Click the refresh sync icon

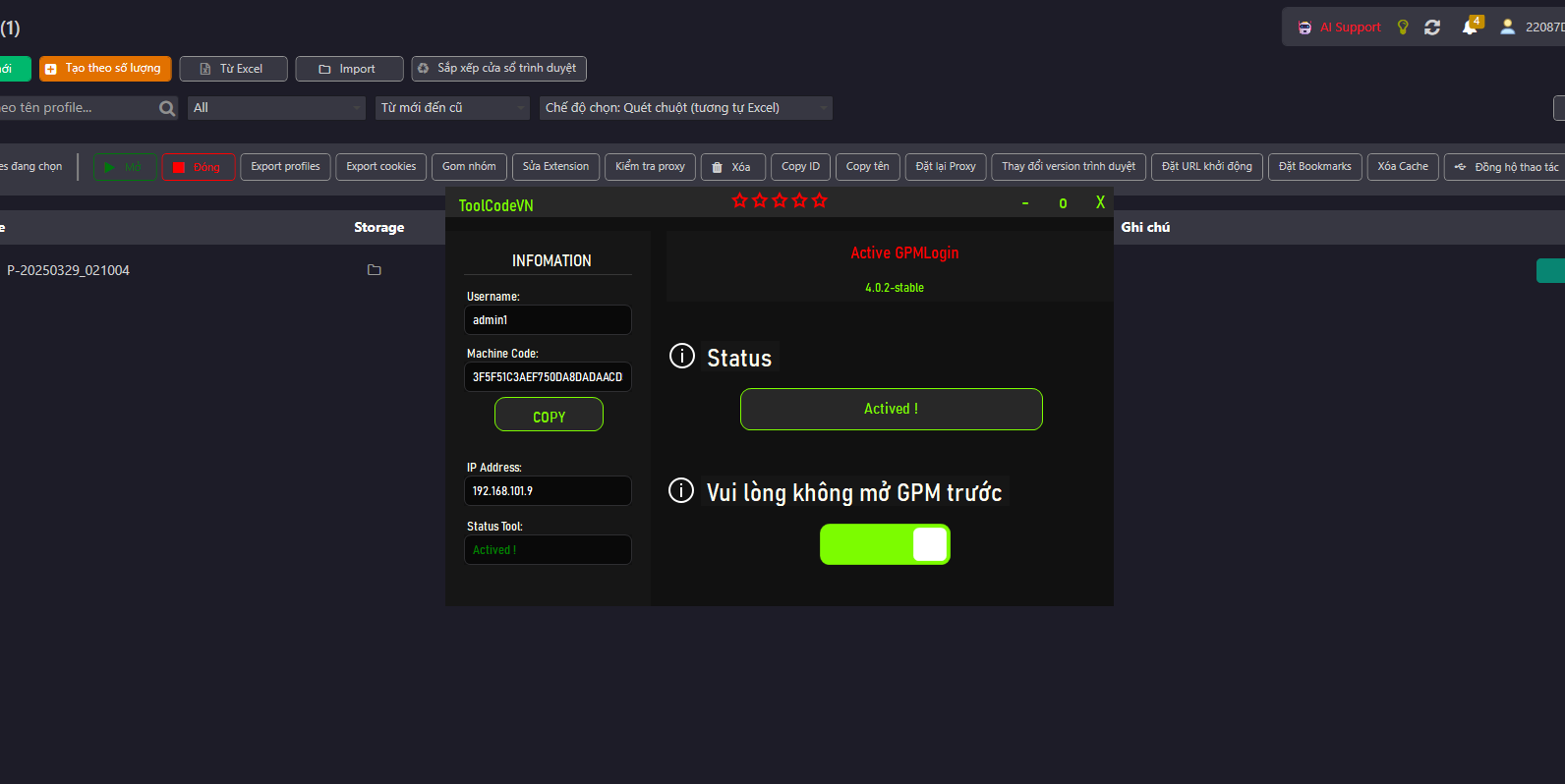point(1432,28)
